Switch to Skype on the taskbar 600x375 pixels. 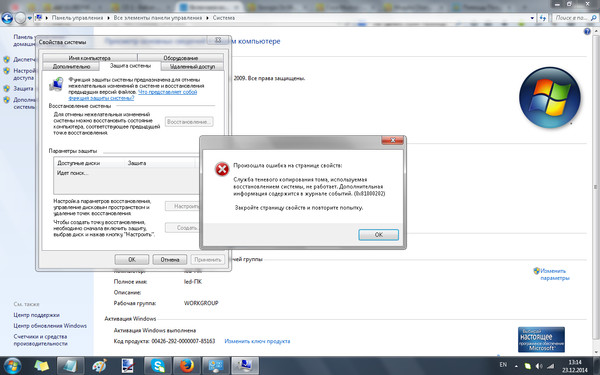pyautogui.click(x=157, y=366)
